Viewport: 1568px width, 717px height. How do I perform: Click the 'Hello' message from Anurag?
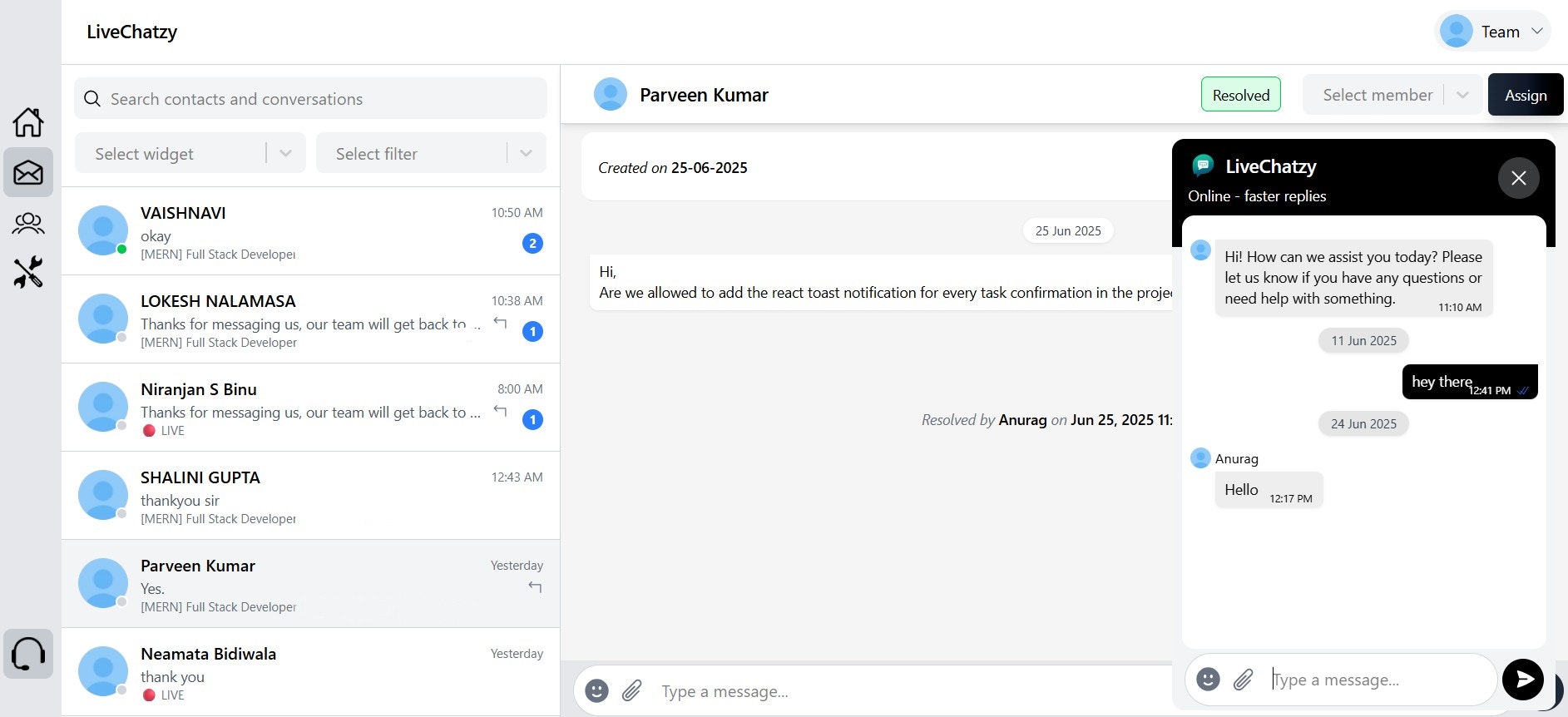pyautogui.click(x=1269, y=490)
